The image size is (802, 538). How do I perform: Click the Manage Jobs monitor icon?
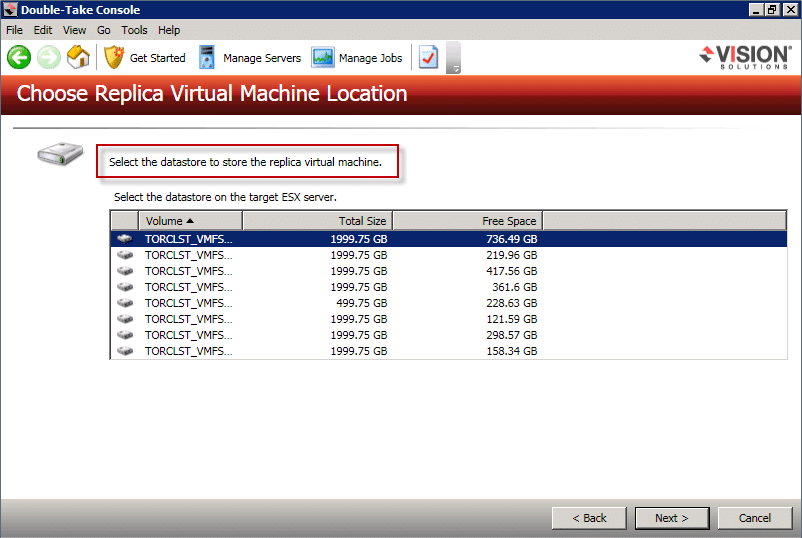pyautogui.click(x=323, y=58)
